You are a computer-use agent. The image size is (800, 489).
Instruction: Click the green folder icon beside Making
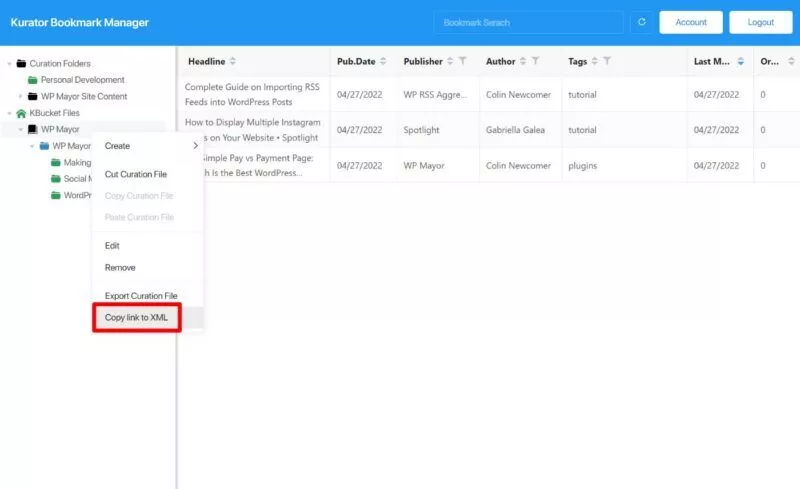[x=56, y=162]
